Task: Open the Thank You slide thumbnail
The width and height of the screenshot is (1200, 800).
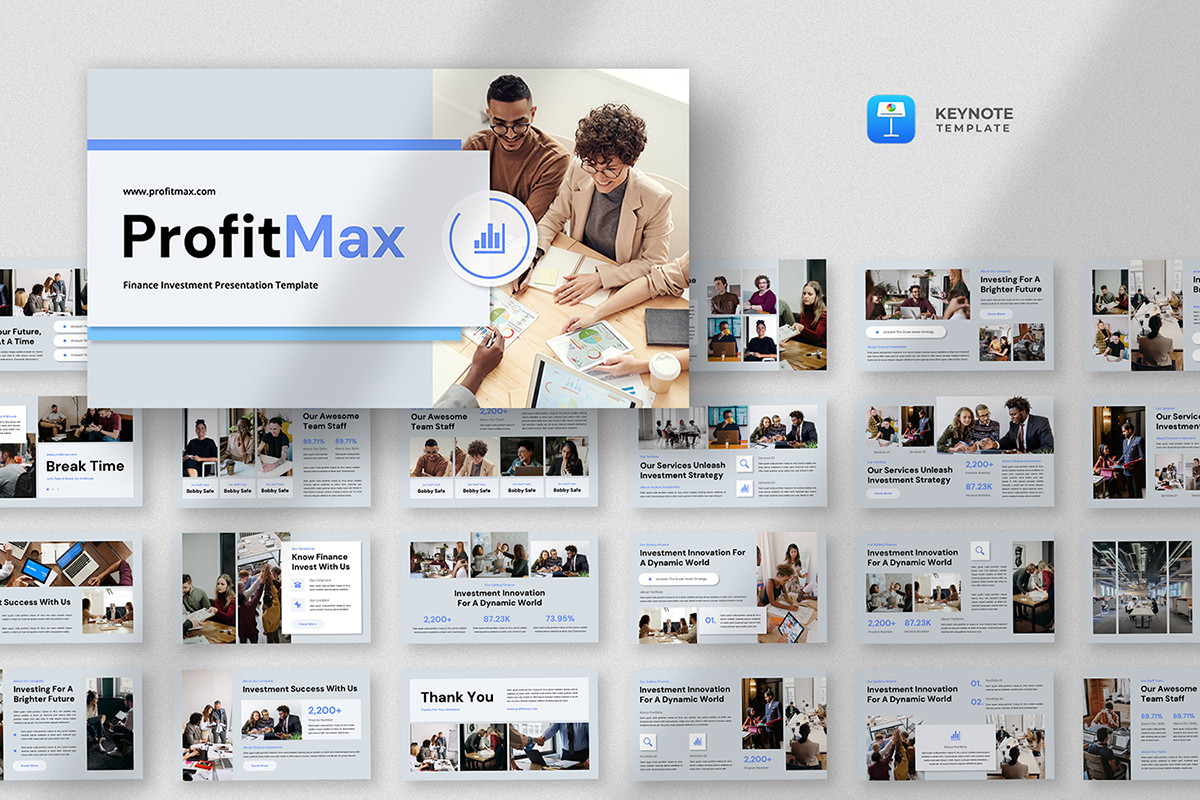Action: click(x=503, y=725)
